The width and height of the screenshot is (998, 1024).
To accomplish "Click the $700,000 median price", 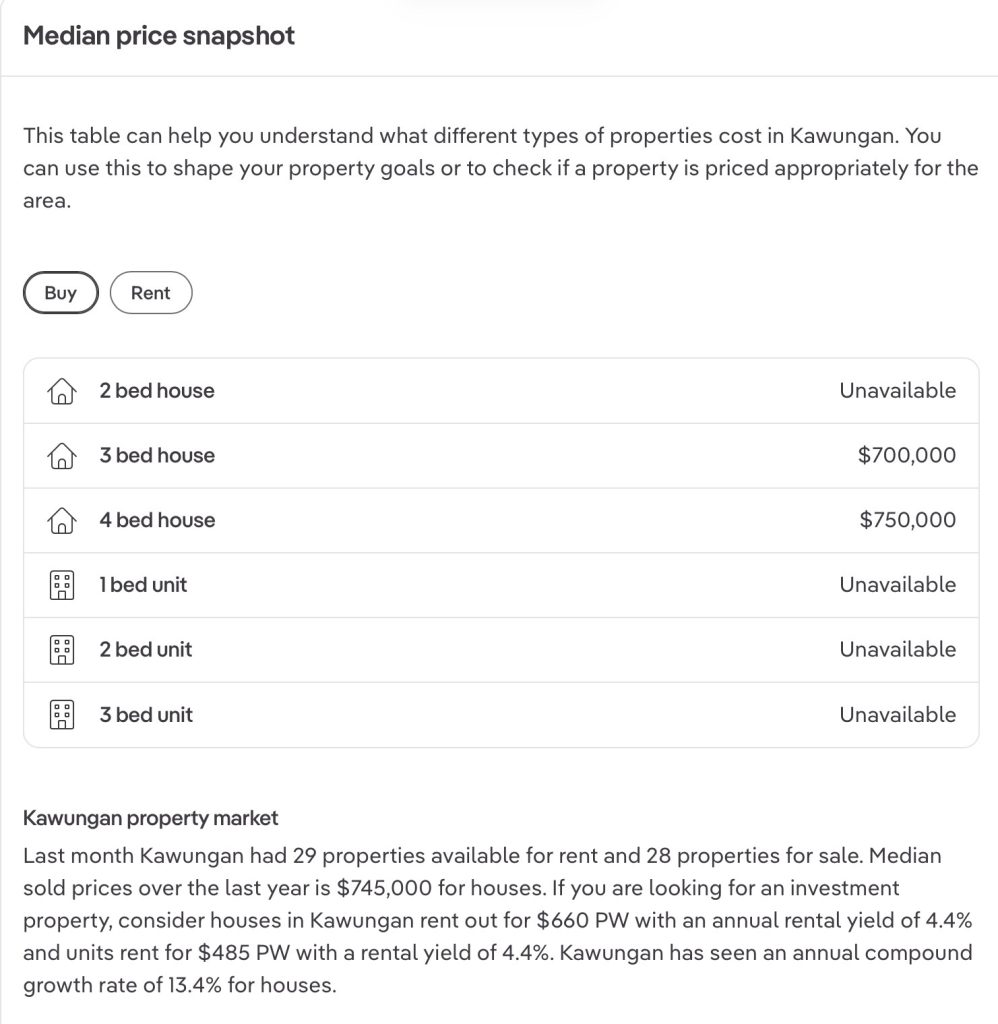I will click(x=906, y=456).
